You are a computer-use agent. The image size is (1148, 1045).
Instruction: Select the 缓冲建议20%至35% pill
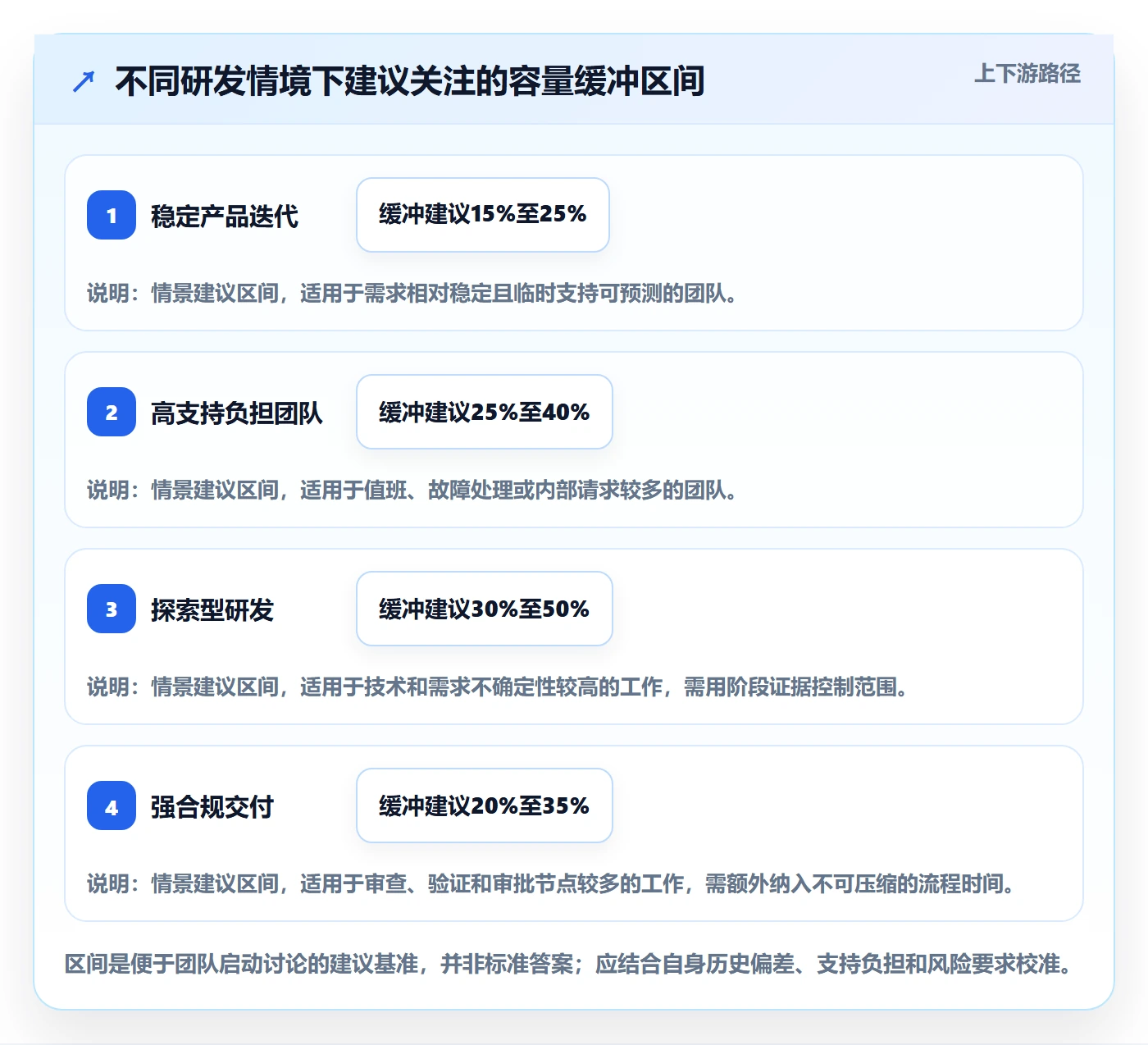(x=485, y=805)
